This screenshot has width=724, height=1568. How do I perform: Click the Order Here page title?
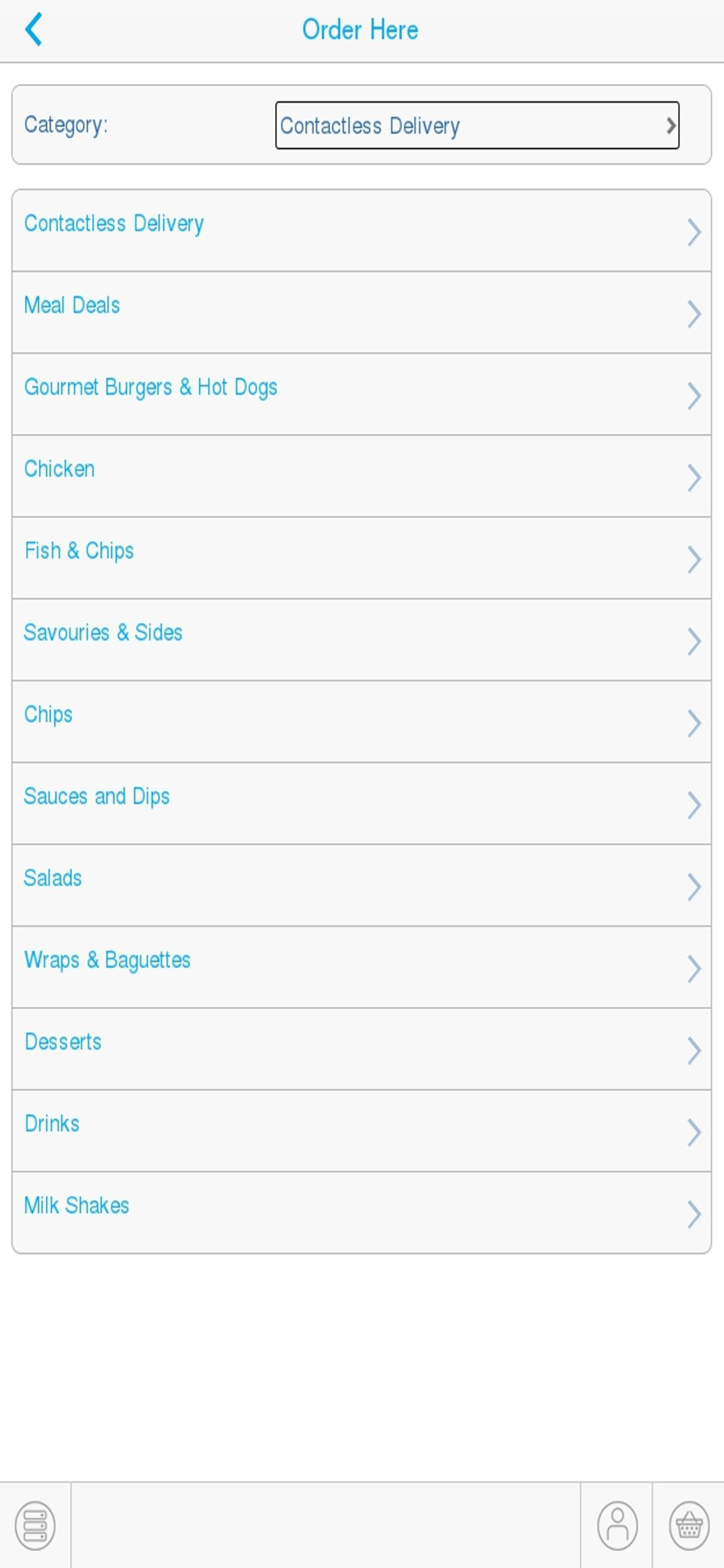[360, 30]
